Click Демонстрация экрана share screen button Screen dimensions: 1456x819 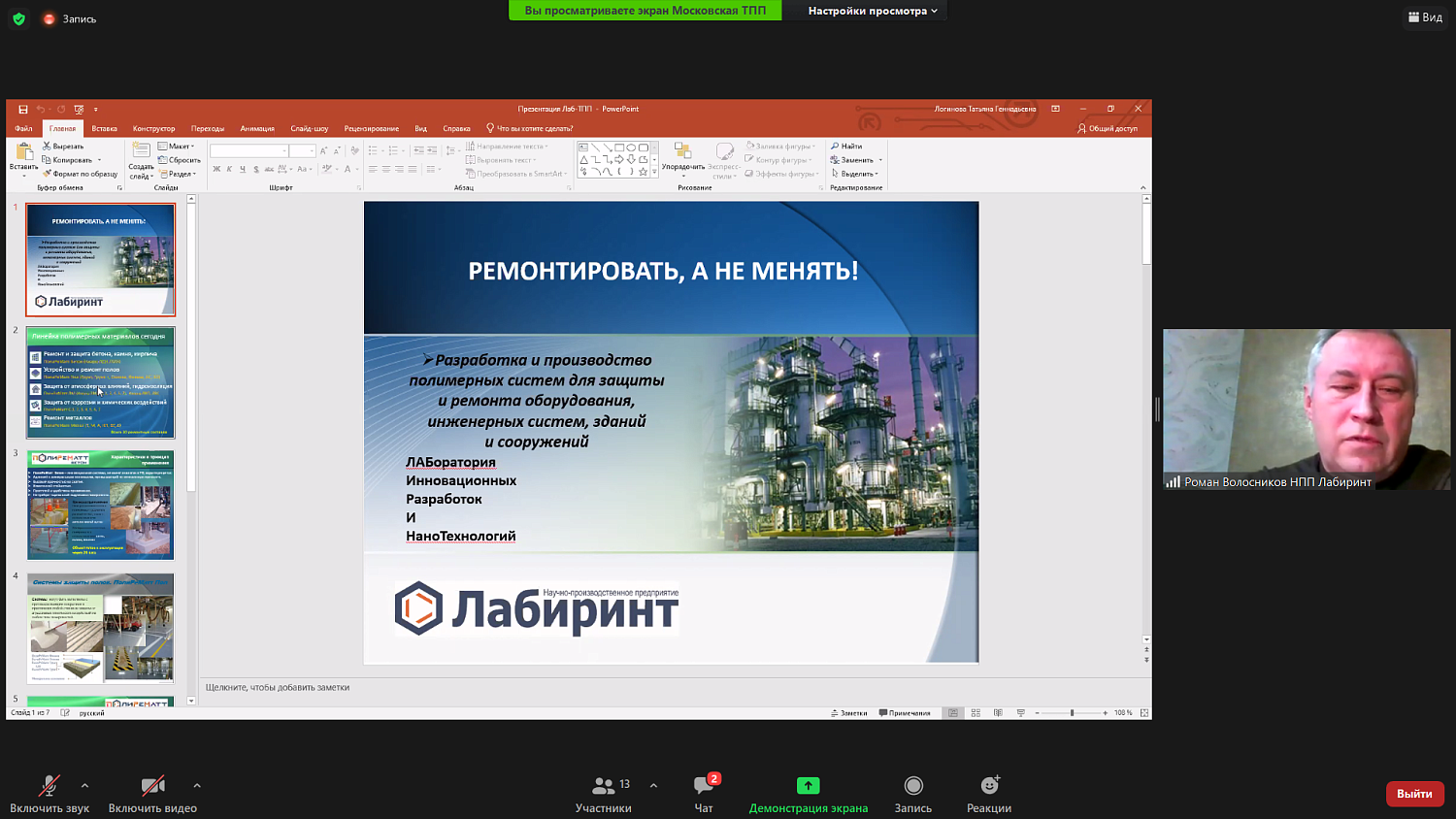[x=809, y=794]
